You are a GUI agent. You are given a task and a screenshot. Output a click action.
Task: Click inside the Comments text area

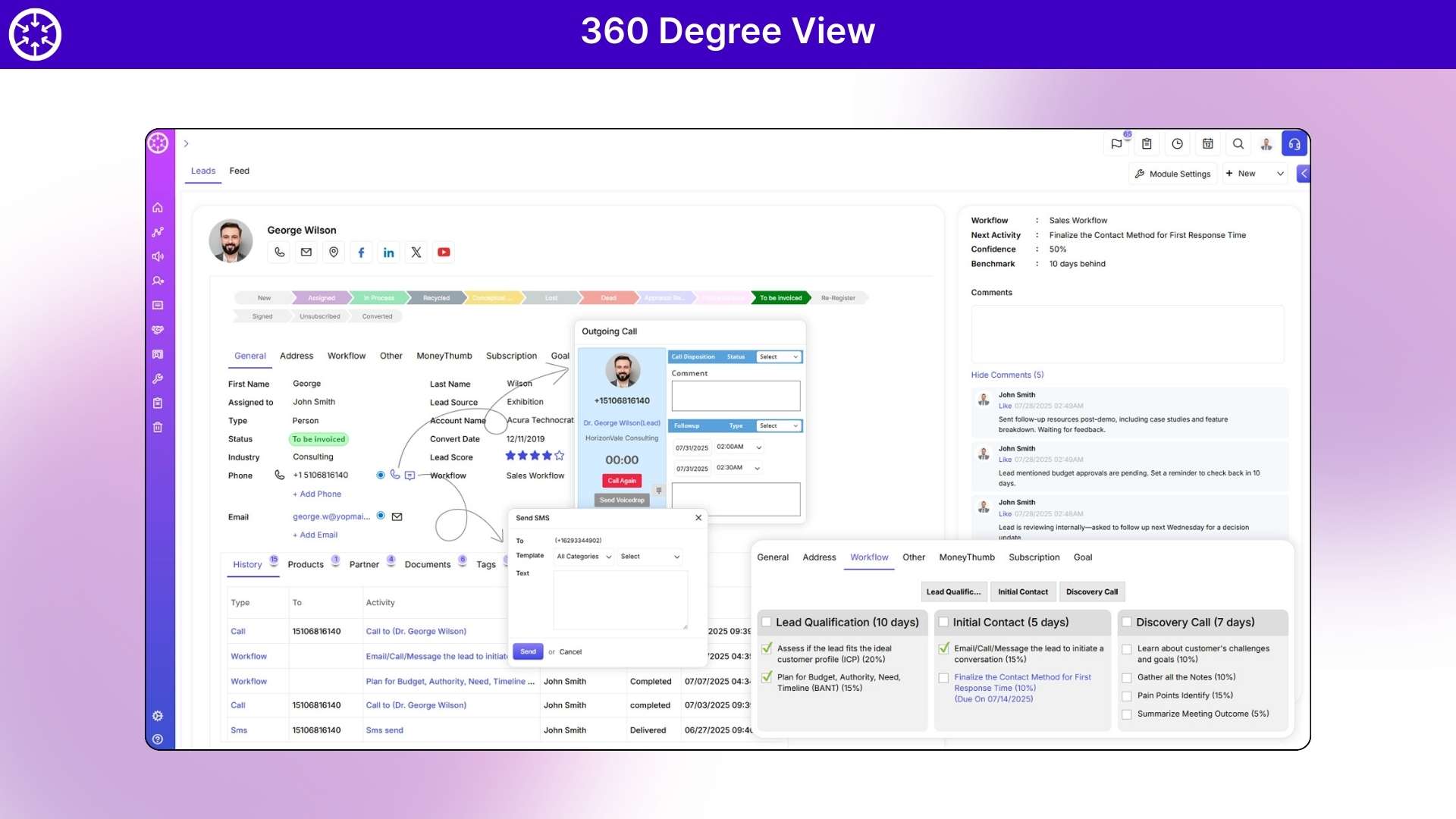click(x=1125, y=334)
